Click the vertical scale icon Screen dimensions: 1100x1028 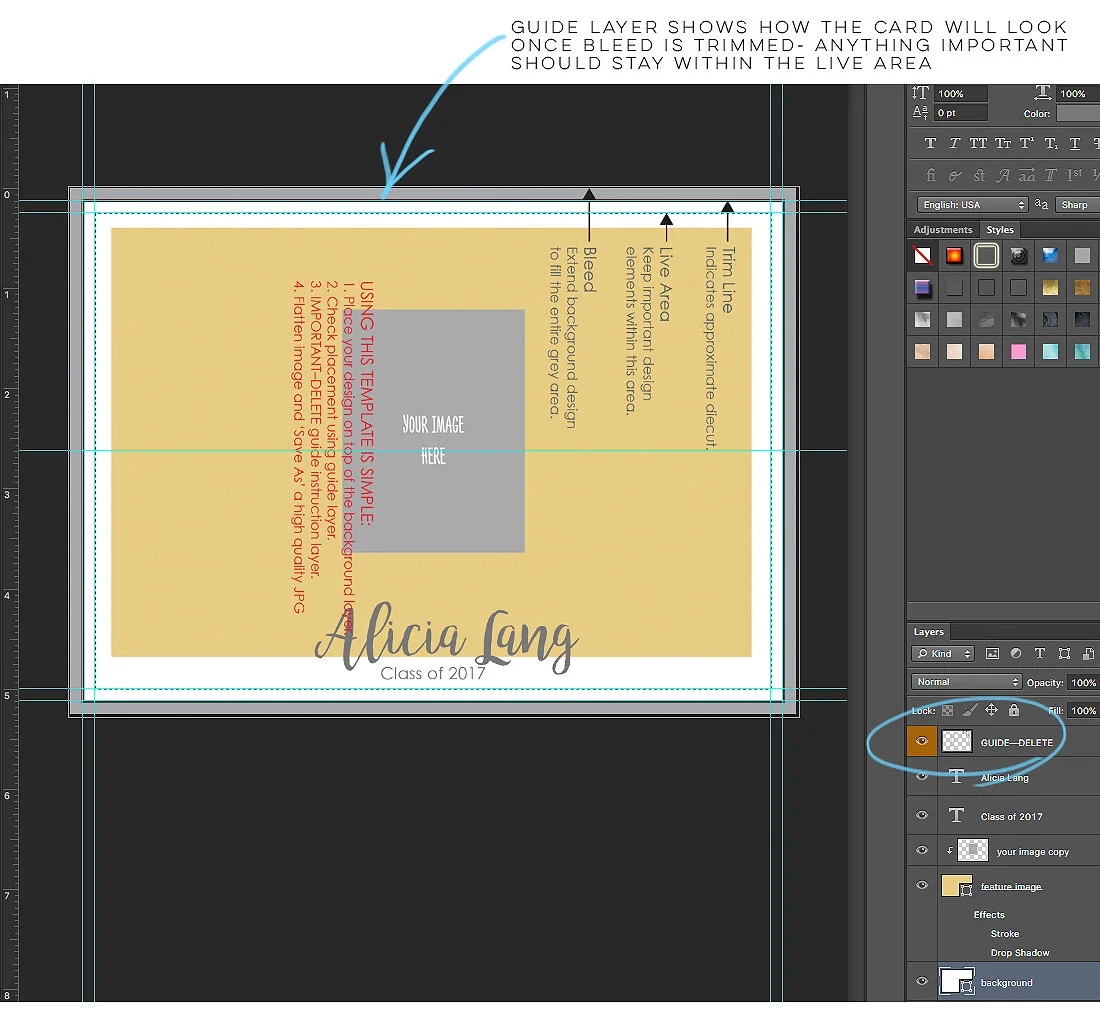pos(920,93)
